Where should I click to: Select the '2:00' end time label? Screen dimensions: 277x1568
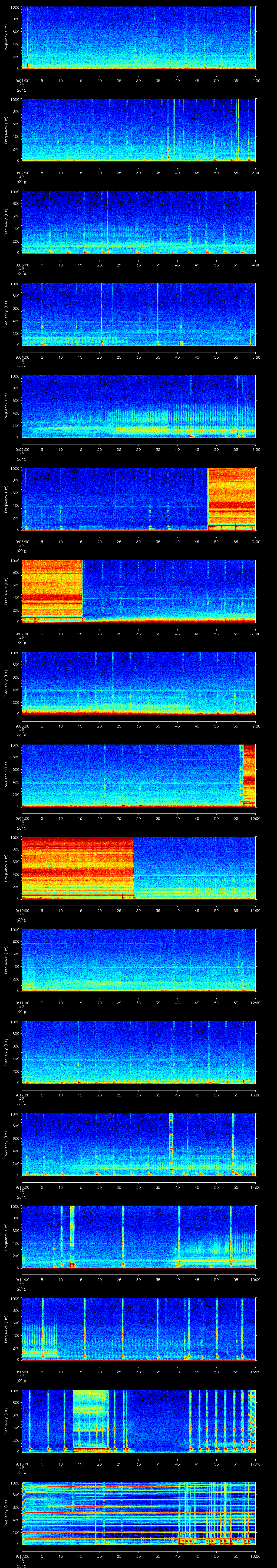(256, 80)
